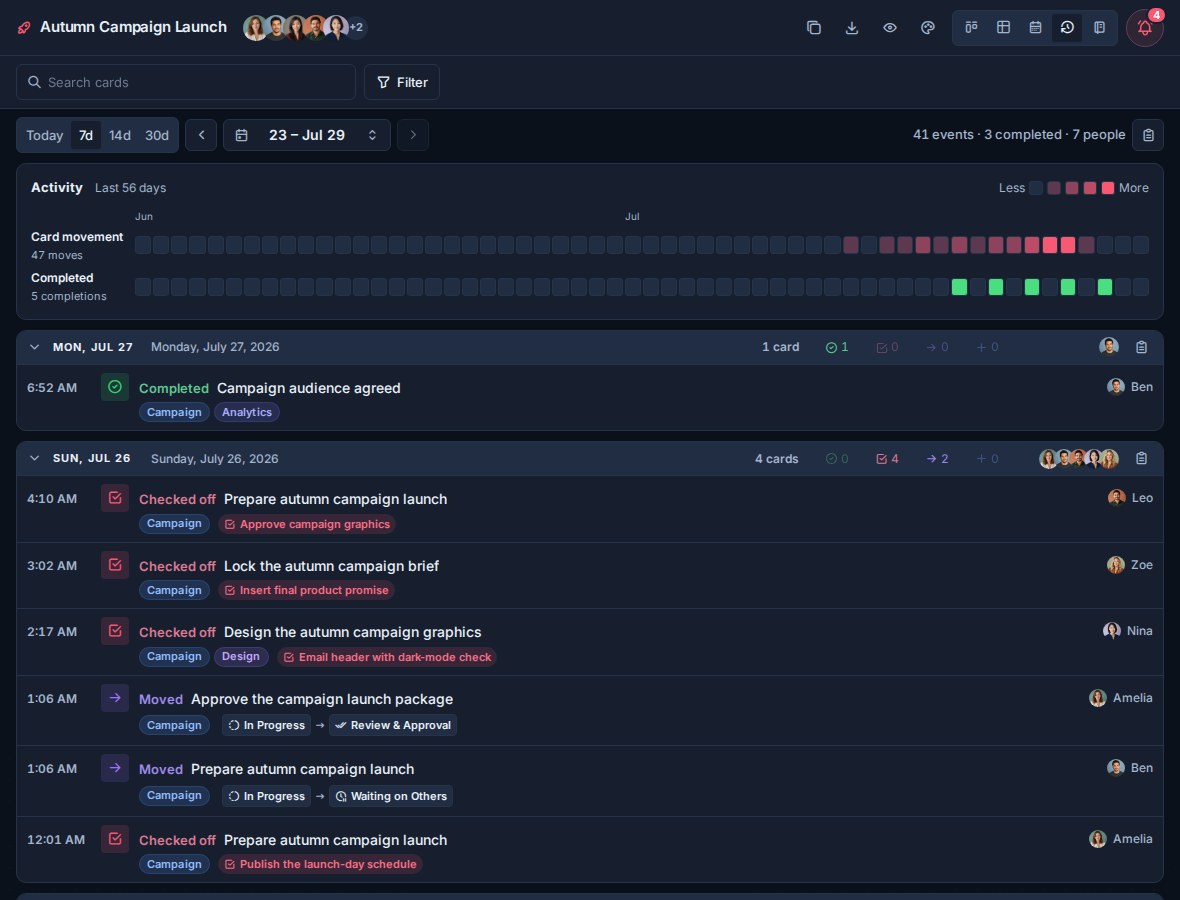Click 'Publish the launch-day schedule' checklist chip
The height and width of the screenshot is (900, 1180).
(321, 864)
